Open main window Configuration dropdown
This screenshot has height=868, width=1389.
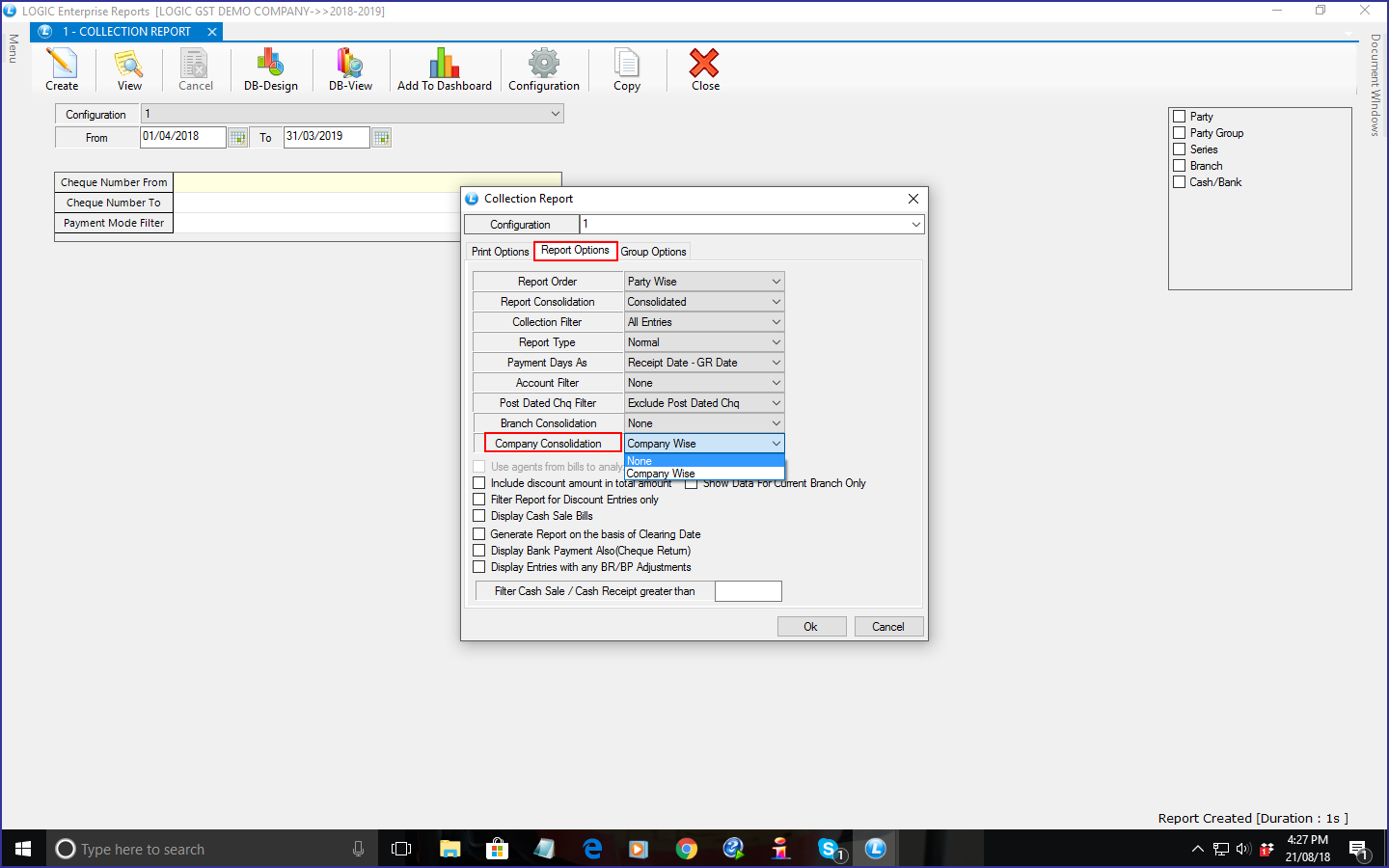coord(352,114)
